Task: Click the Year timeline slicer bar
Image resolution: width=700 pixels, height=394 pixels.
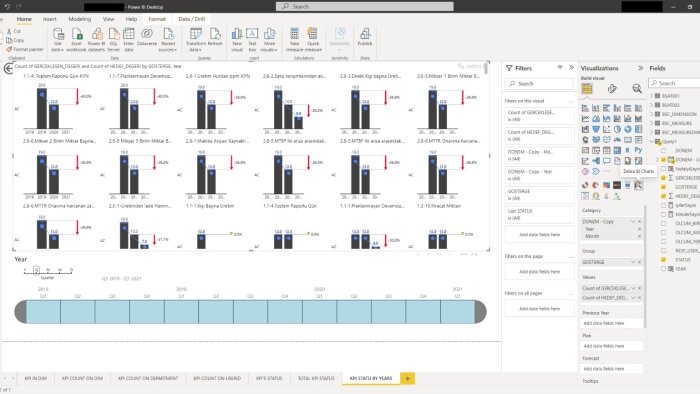Action: point(250,311)
